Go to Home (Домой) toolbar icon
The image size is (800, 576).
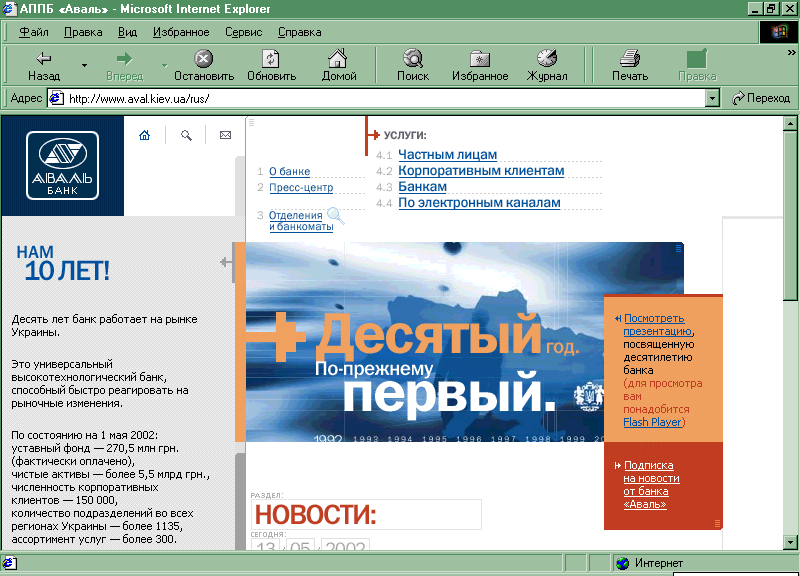tap(339, 65)
